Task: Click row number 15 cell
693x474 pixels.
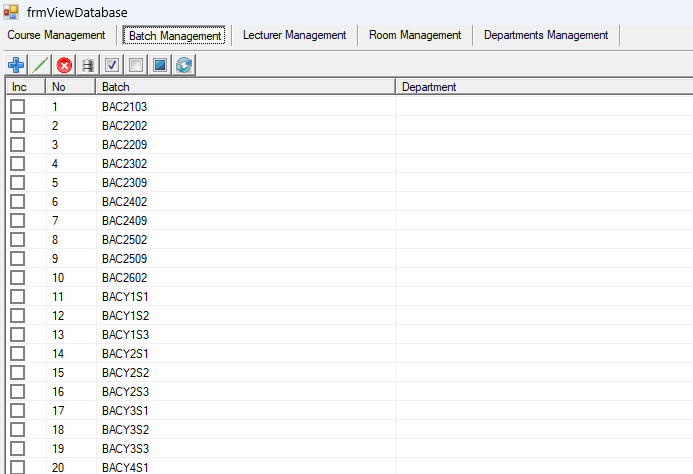Action: coord(71,373)
